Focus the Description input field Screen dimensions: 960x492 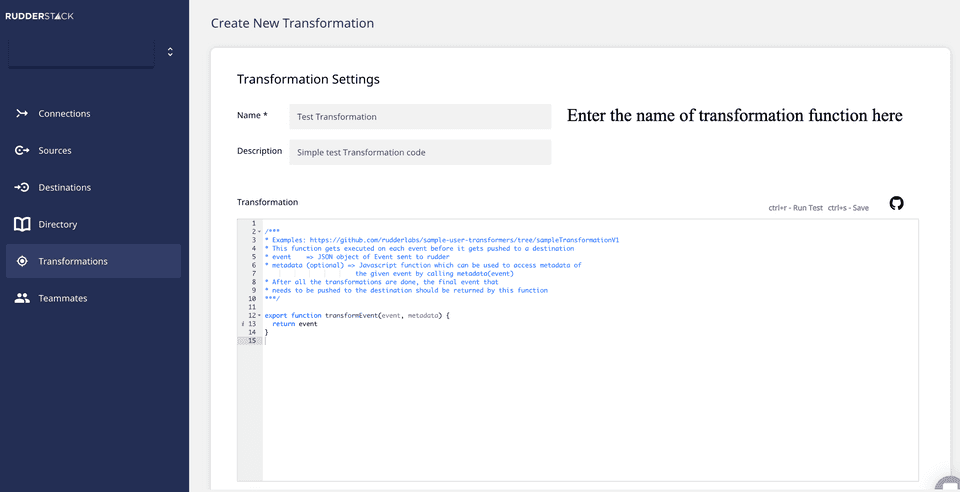click(x=420, y=152)
